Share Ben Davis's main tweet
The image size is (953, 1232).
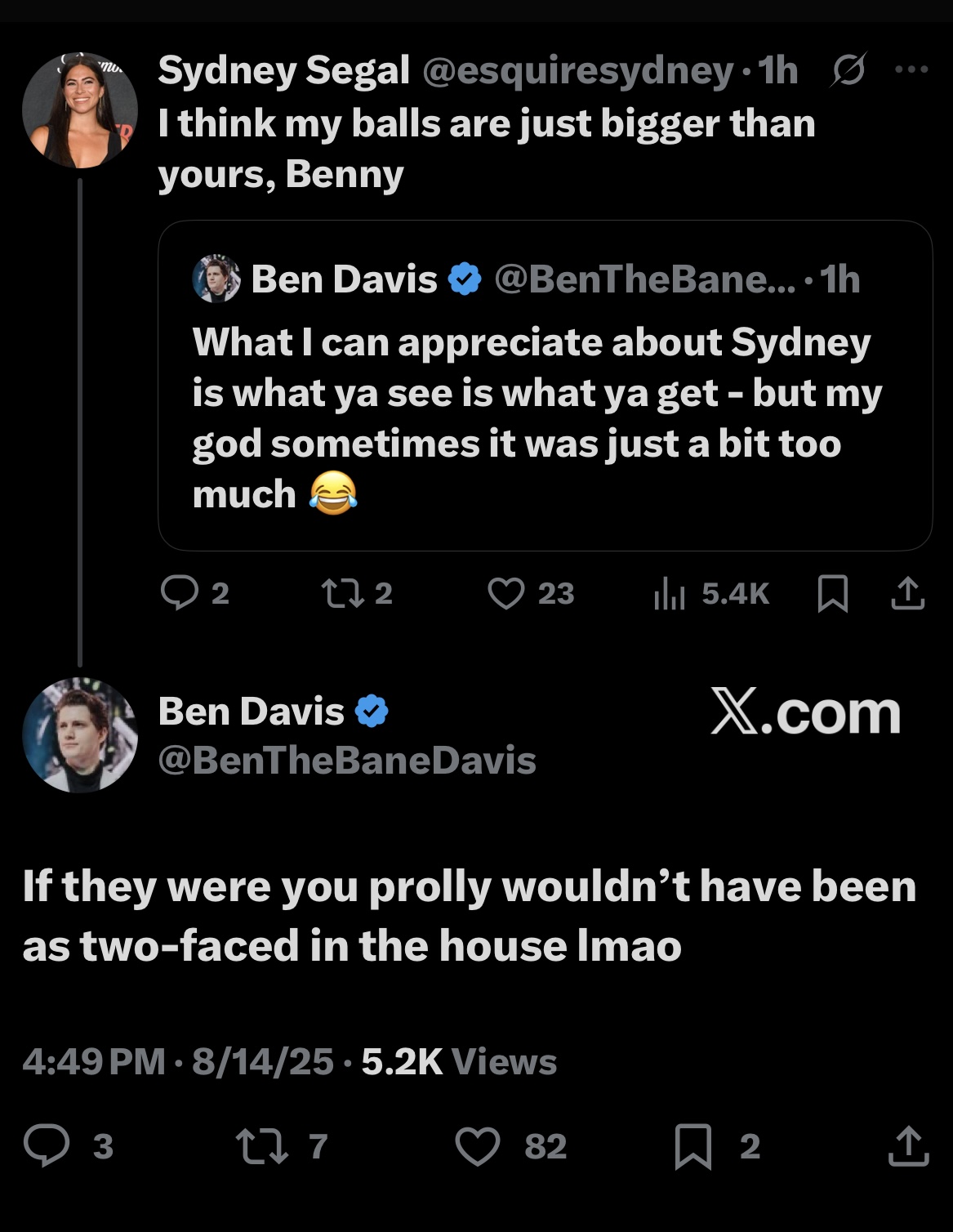908,1145
